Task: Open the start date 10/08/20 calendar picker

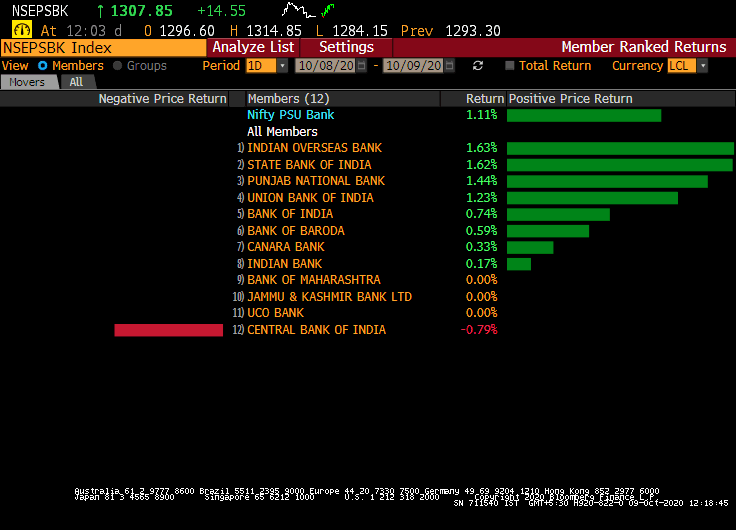Action: pos(362,66)
